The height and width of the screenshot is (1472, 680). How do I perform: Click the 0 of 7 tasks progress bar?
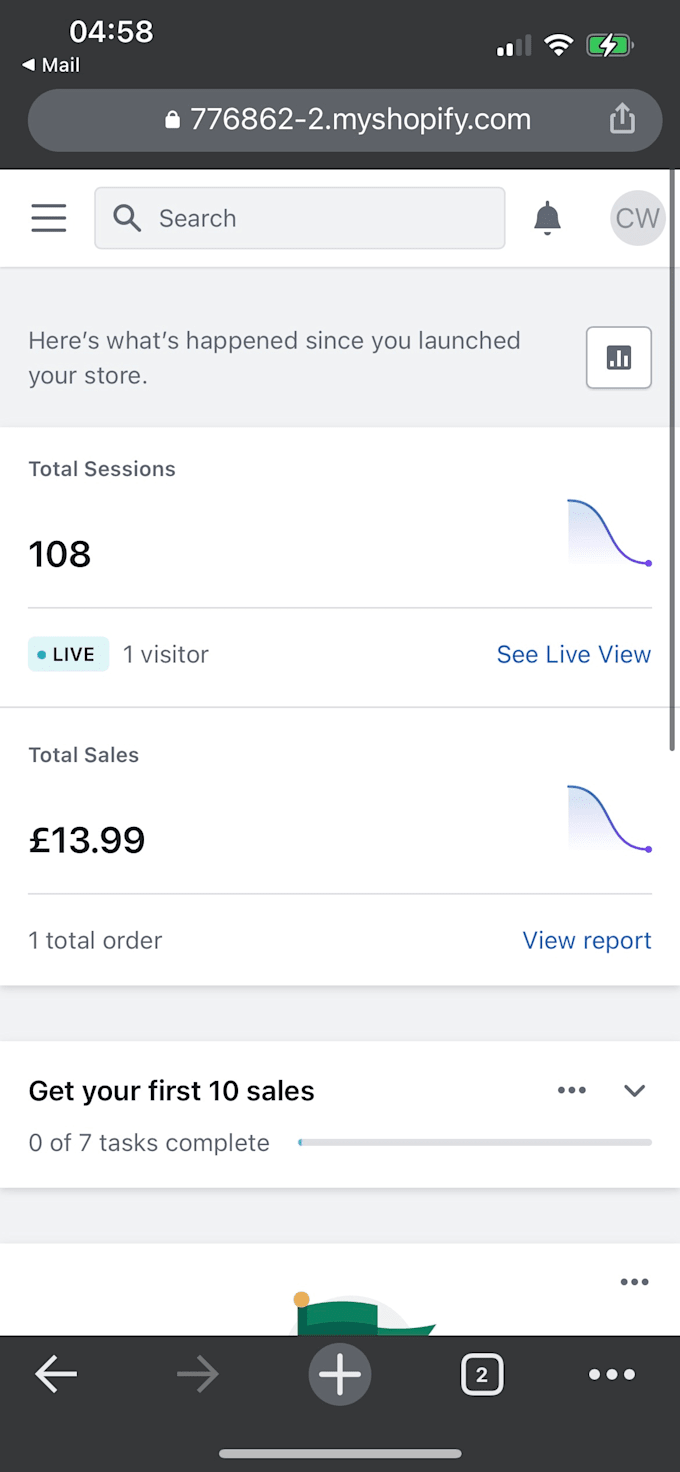pyautogui.click(x=474, y=1142)
